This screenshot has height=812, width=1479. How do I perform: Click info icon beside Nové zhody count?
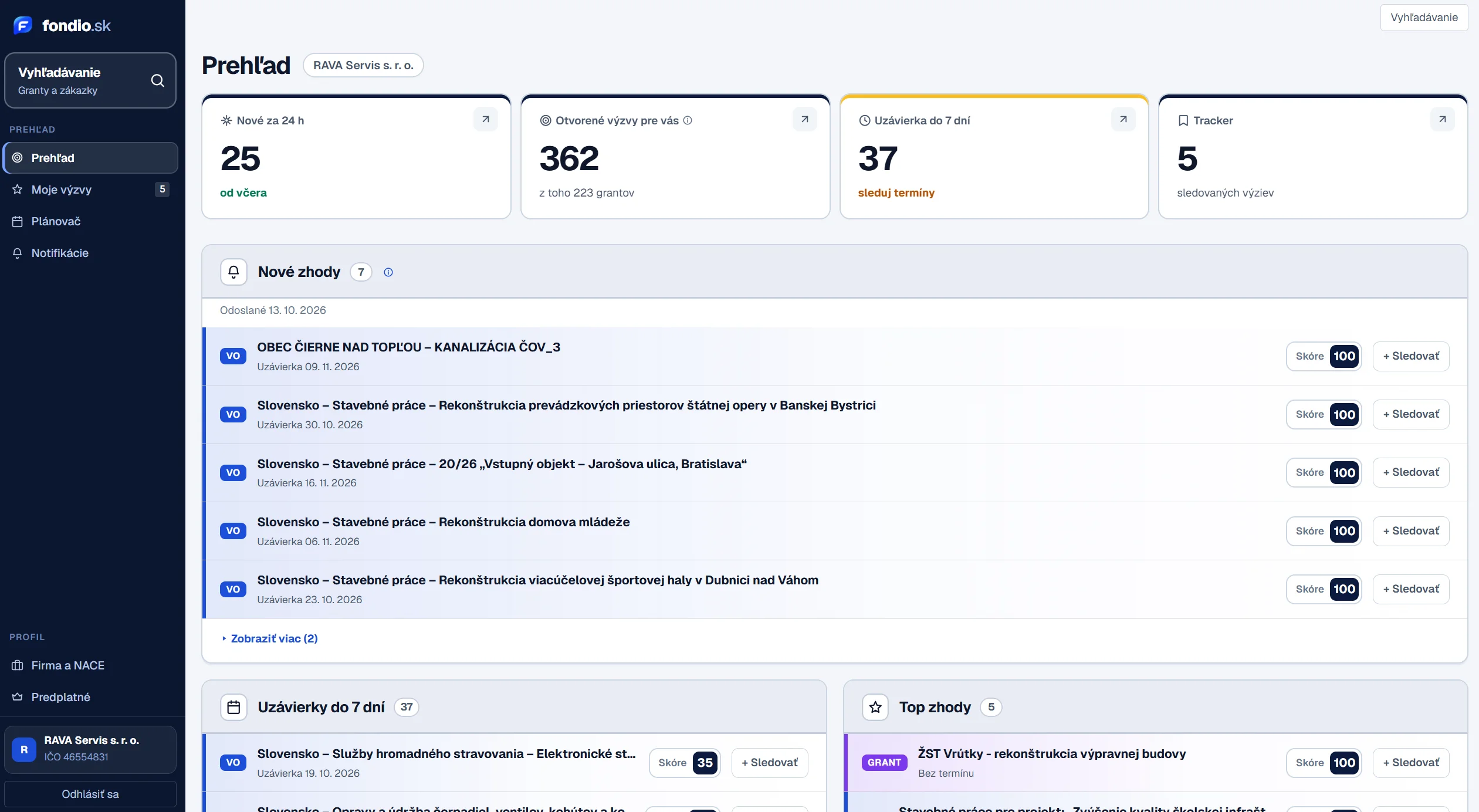tap(388, 272)
